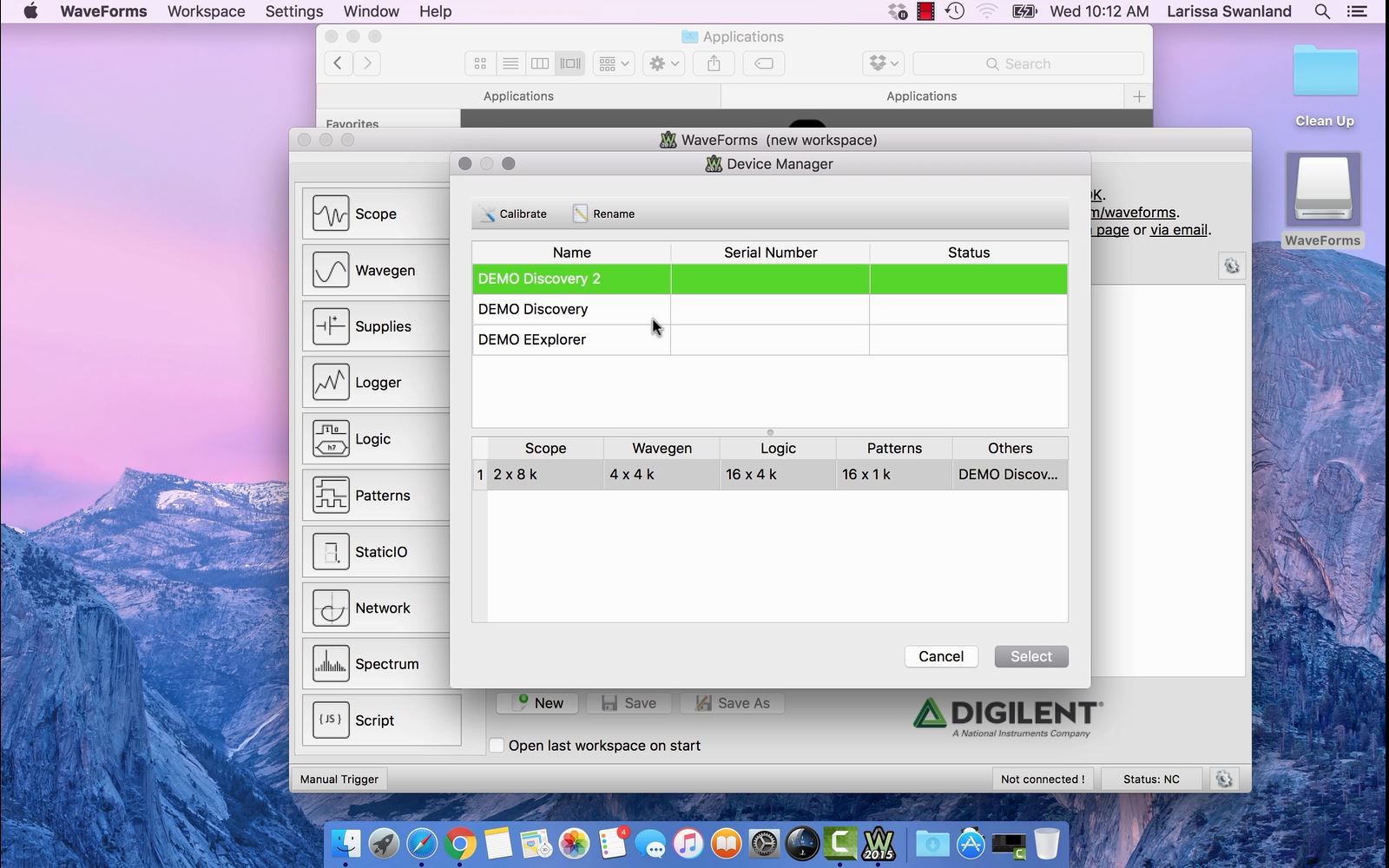The image size is (1389, 868).
Task: Click the Name column header
Action: 571,253
